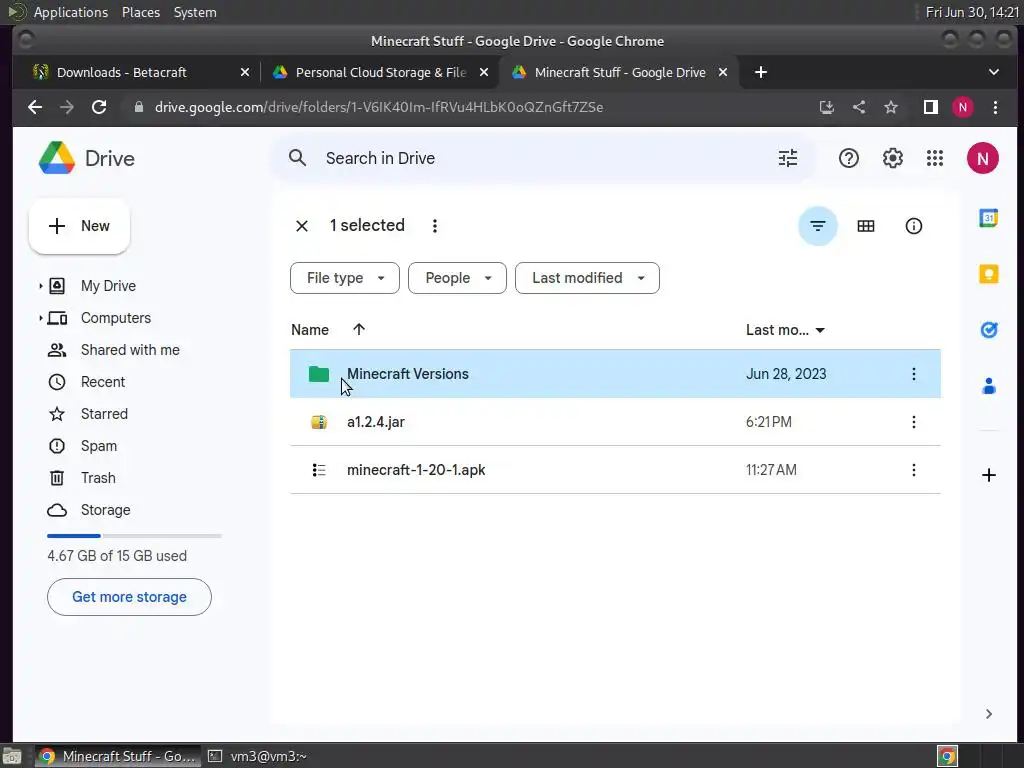The width and height of the screenshot is (1024, 768).
Task: Open Starred items view
Action: coord(104,414)
